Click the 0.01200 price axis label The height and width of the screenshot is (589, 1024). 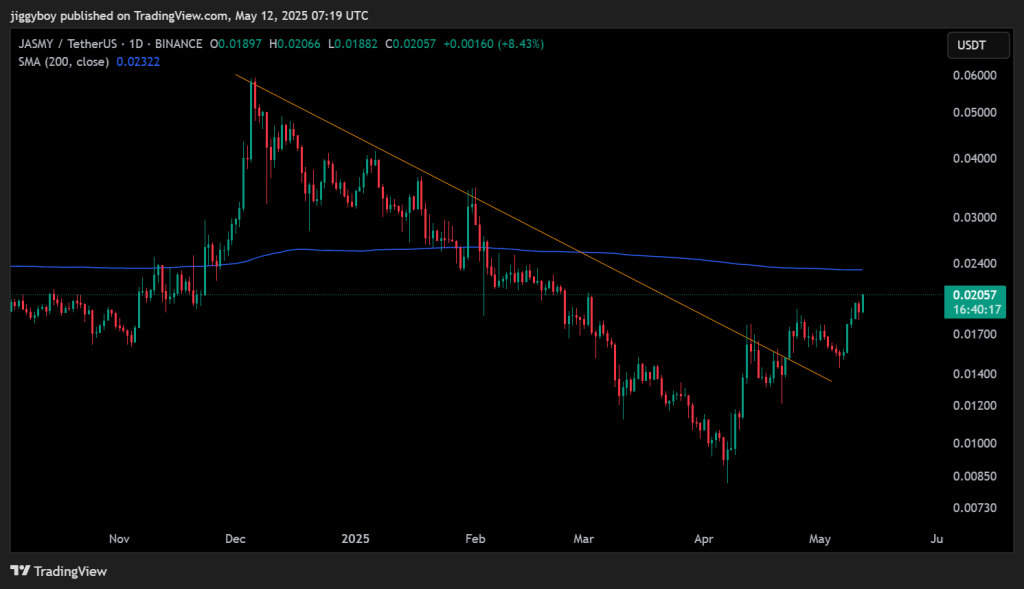coord(974,406)
